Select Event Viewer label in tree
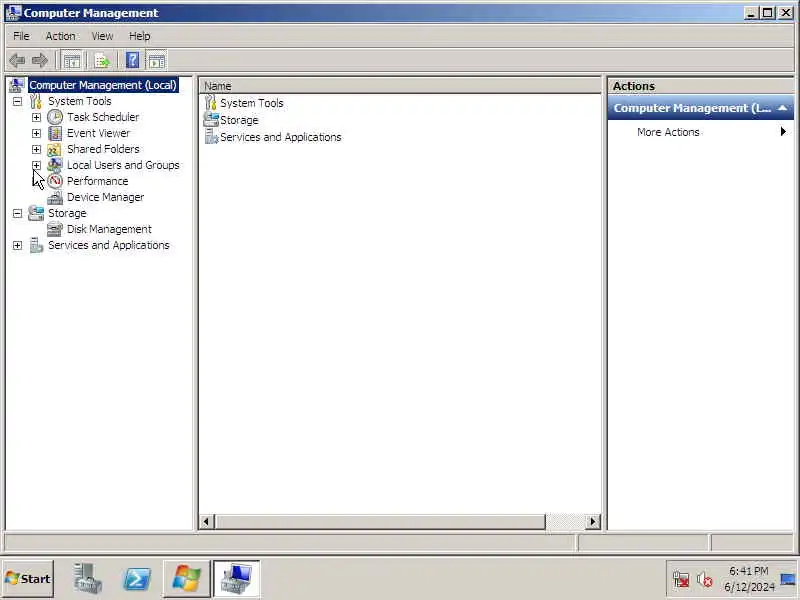 98,133
